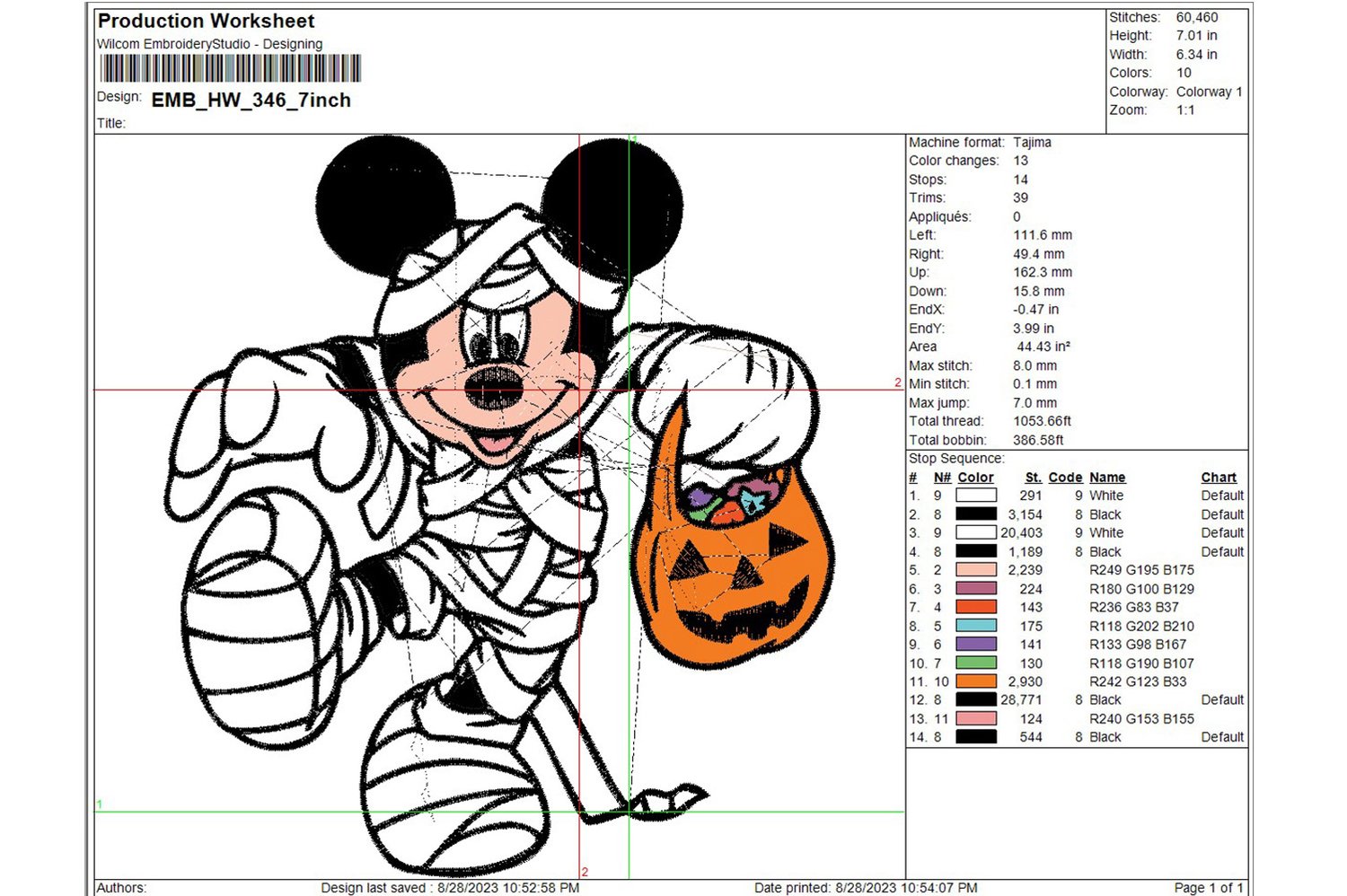Select the "Chart" column header

[x=1219, y=478]
